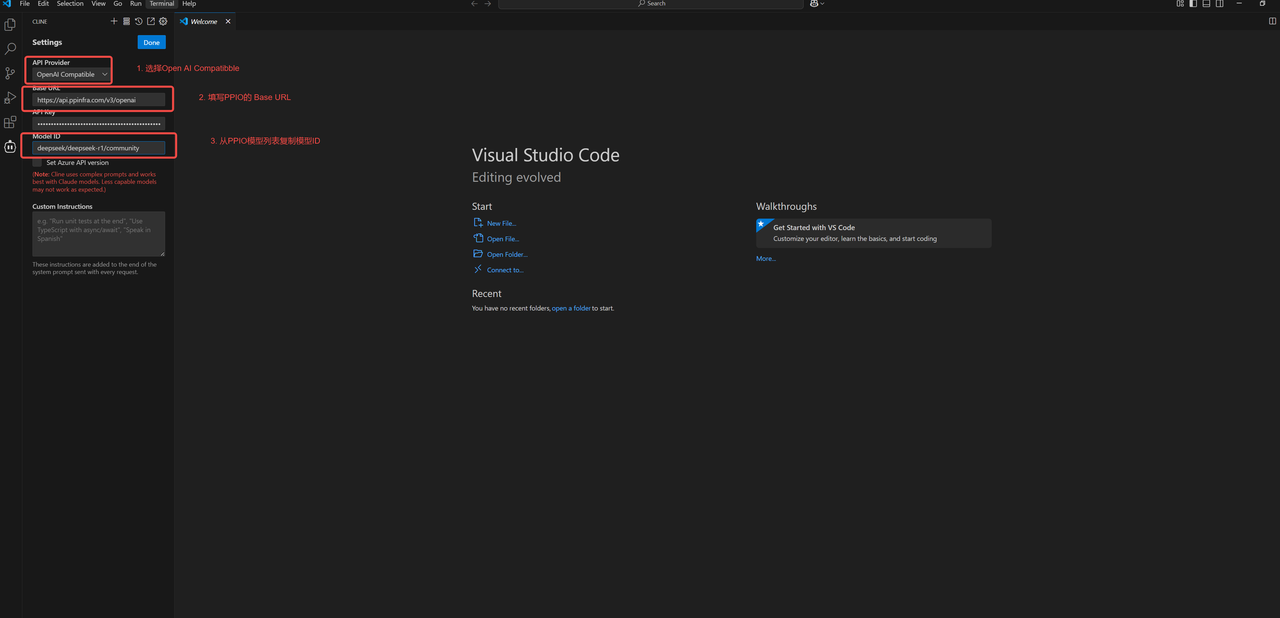Screen dimensions: 1280x618
Task: Enable the Set Azure API version checkbox
Action: (37, 162)
